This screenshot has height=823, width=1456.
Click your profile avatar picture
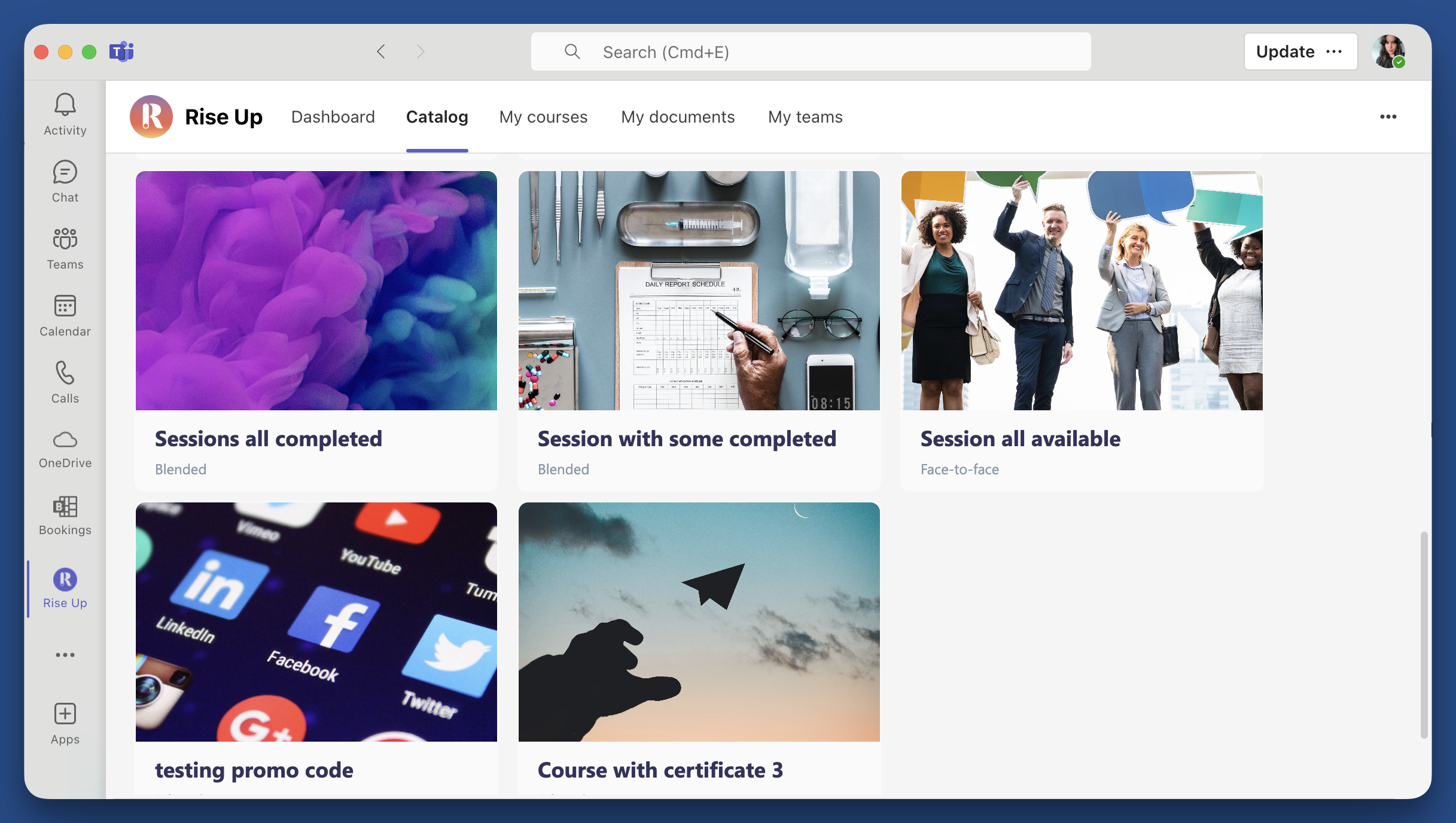[1389, 51]
